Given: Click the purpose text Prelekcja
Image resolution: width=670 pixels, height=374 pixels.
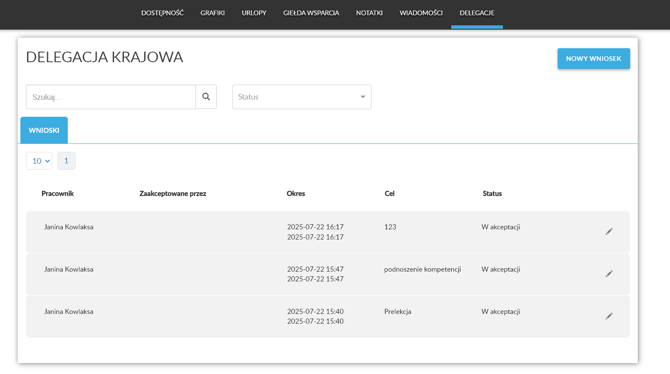Looking at the screenshot, I should click(x=397, y=312).
